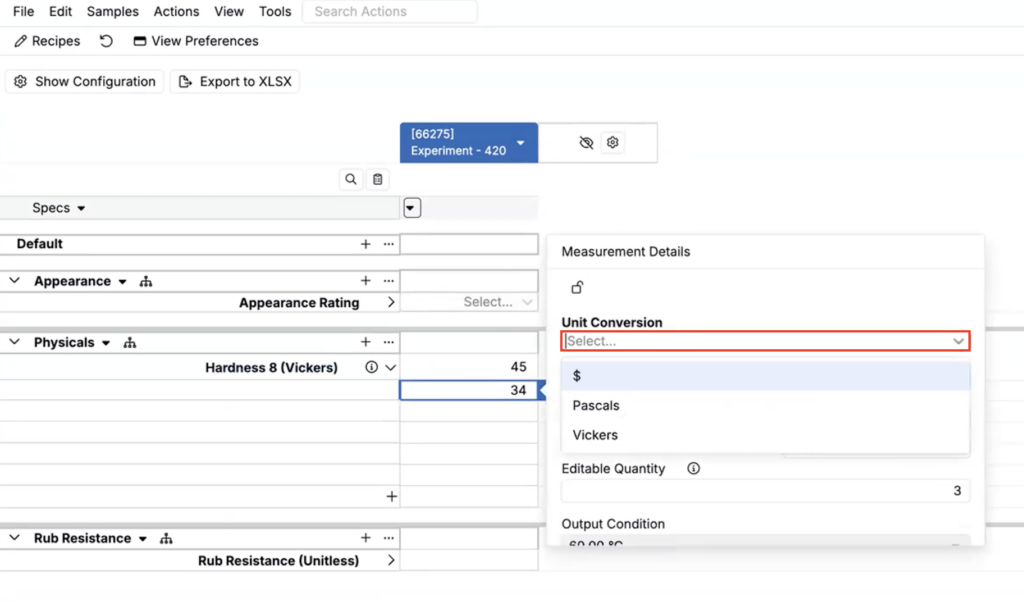Show Editable Quantity info icon
The image size is (1024, 602).
(x=694, y=468)
